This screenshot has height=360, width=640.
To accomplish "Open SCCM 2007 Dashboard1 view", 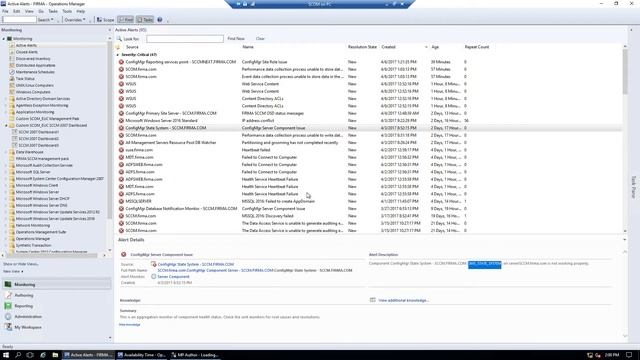I will (38, 132).
